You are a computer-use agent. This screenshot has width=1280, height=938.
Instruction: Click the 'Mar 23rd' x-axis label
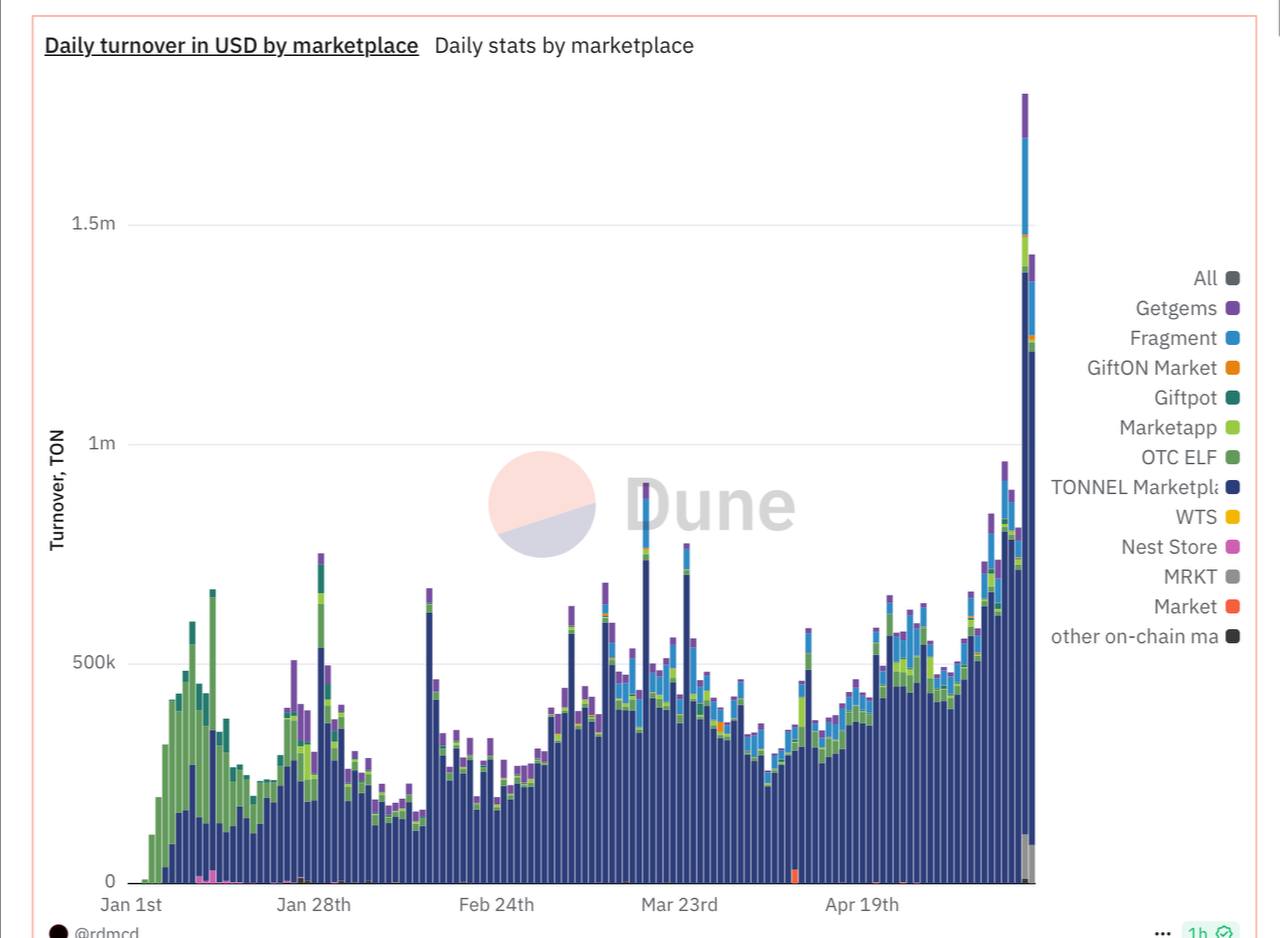pos(679,905)
